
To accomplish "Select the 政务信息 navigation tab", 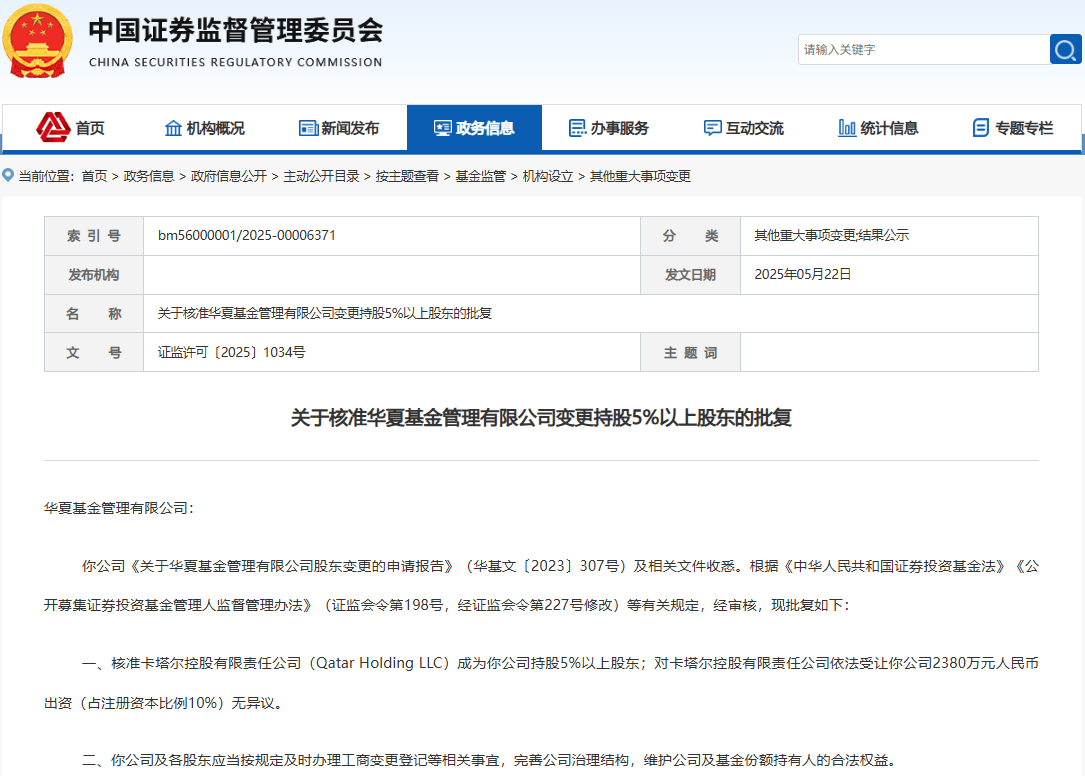I will pyautogui.click(x=474, y=128).
